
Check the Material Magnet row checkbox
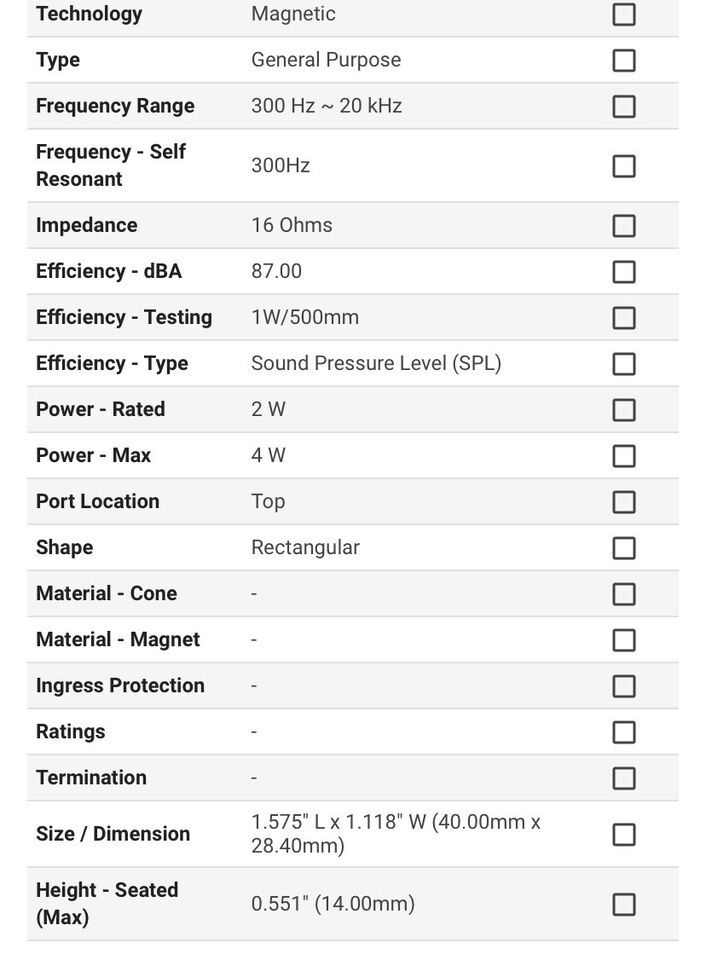(x=623, y=640)
